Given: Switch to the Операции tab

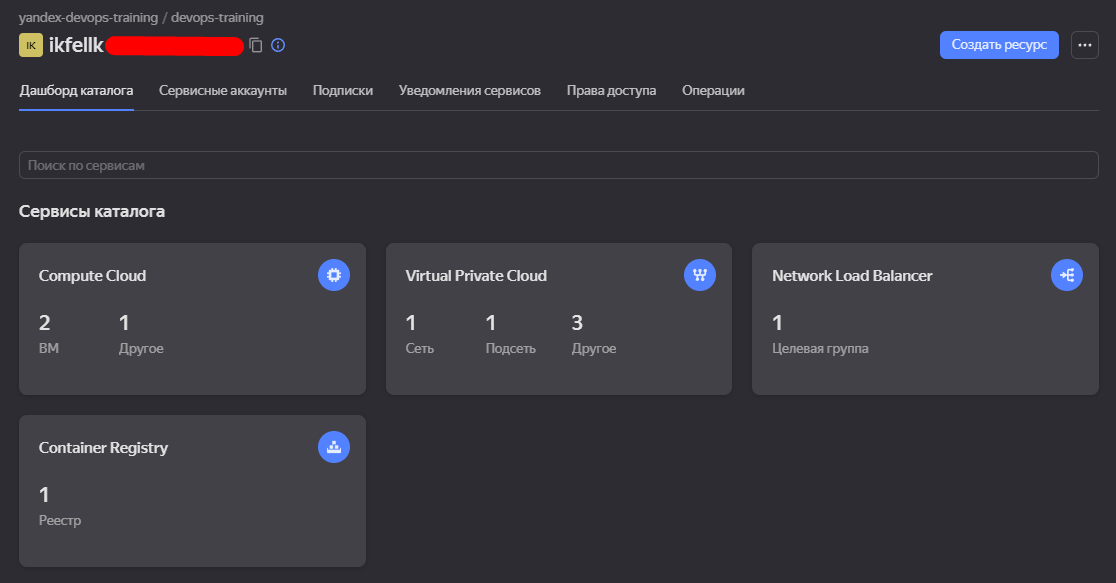Looking at the screenshot, I should [x=713, y=91].
